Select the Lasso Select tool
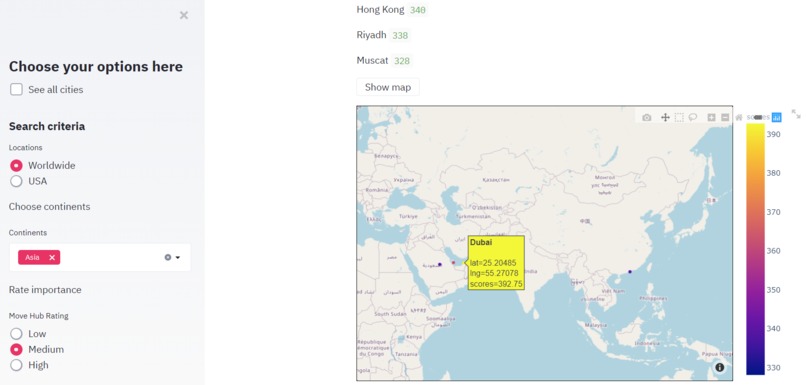Image resolution: width=806 pixels, height=385 pixels. 692,117
